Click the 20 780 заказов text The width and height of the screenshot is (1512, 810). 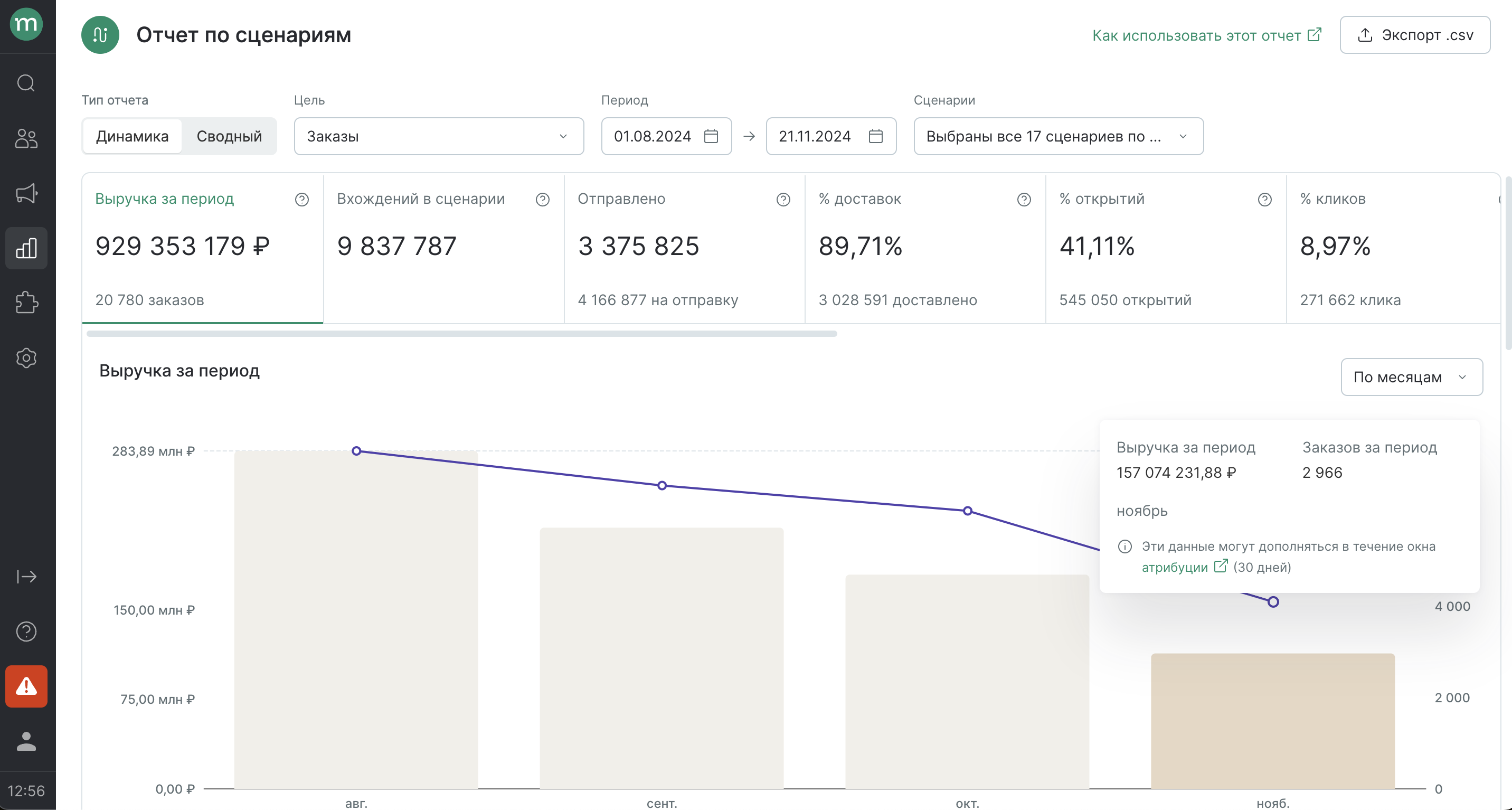[x=150, y=300]
